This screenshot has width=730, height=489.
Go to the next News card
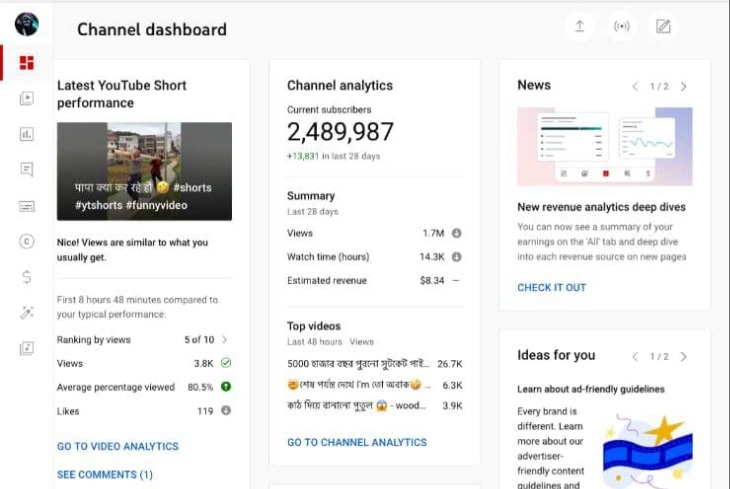click(683, 86)
